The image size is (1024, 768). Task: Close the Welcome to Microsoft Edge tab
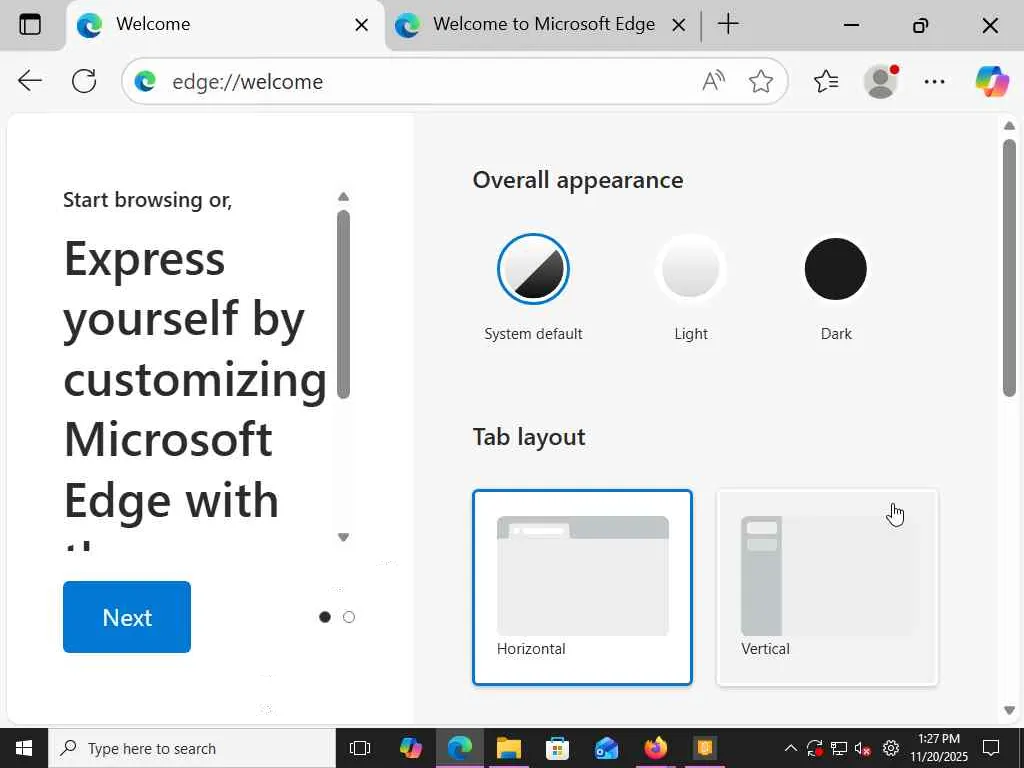pyautogui.click(x=679, y=25)
